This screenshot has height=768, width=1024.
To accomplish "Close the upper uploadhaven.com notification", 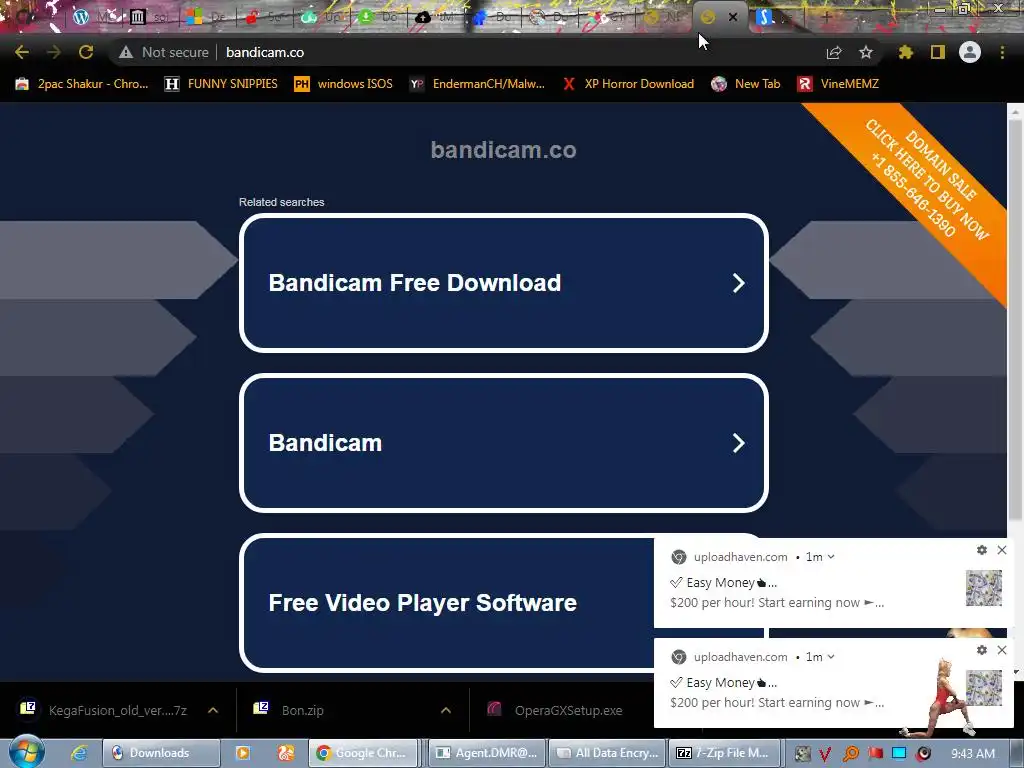I will [x=1002, y=550].
